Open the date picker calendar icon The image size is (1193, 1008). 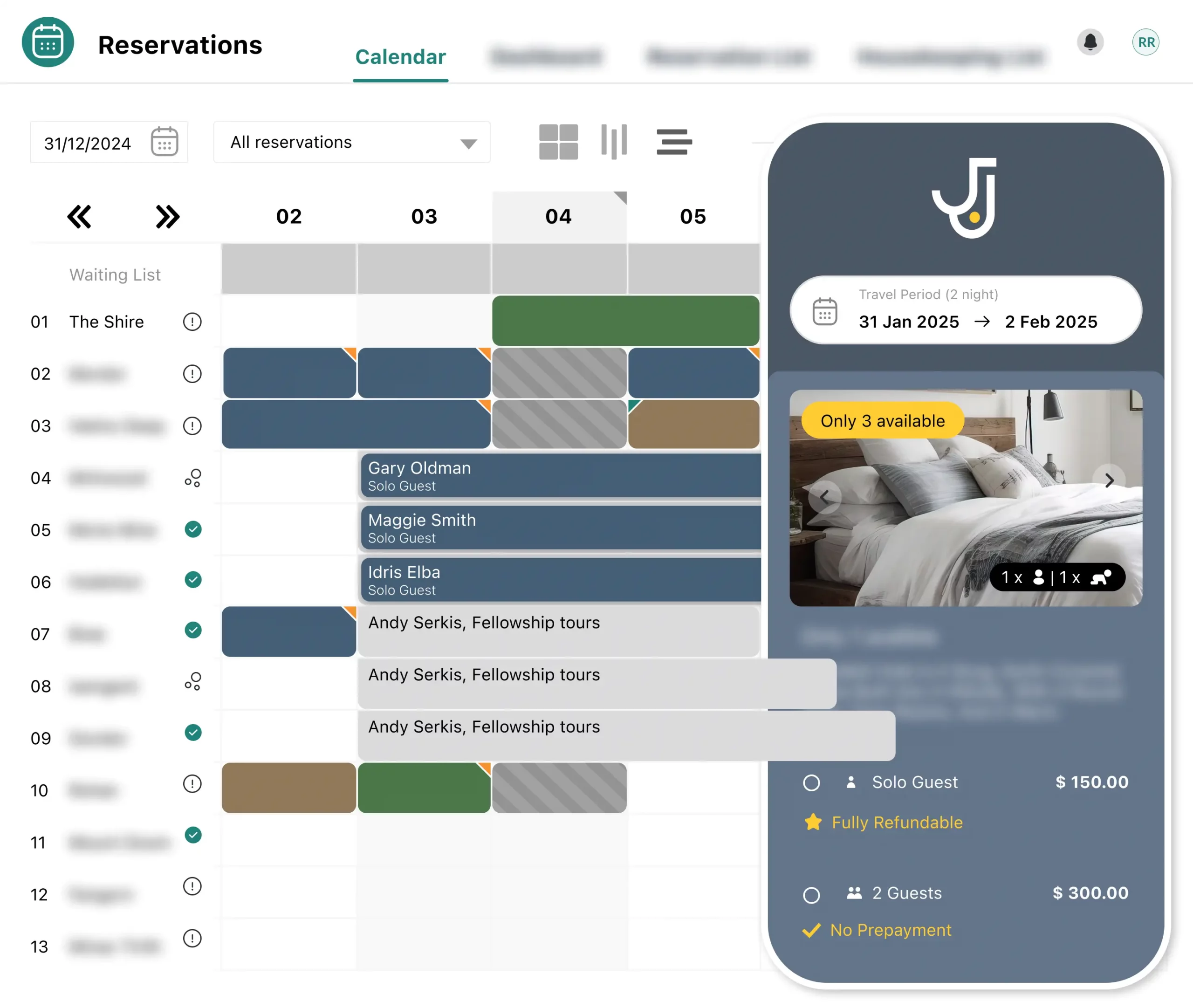click(165, 142)
